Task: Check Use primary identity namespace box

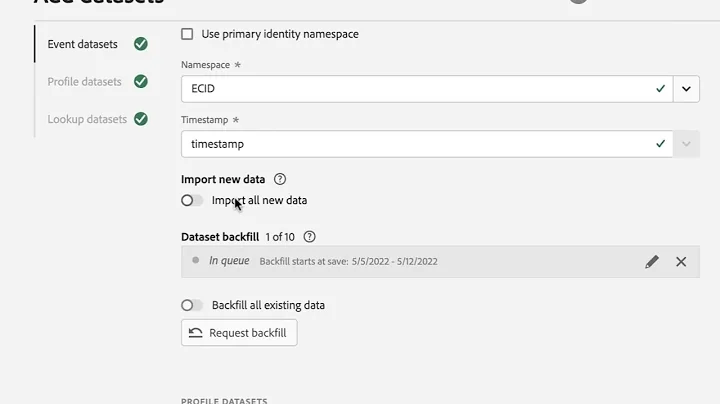Action: click(x=188, y=34)
